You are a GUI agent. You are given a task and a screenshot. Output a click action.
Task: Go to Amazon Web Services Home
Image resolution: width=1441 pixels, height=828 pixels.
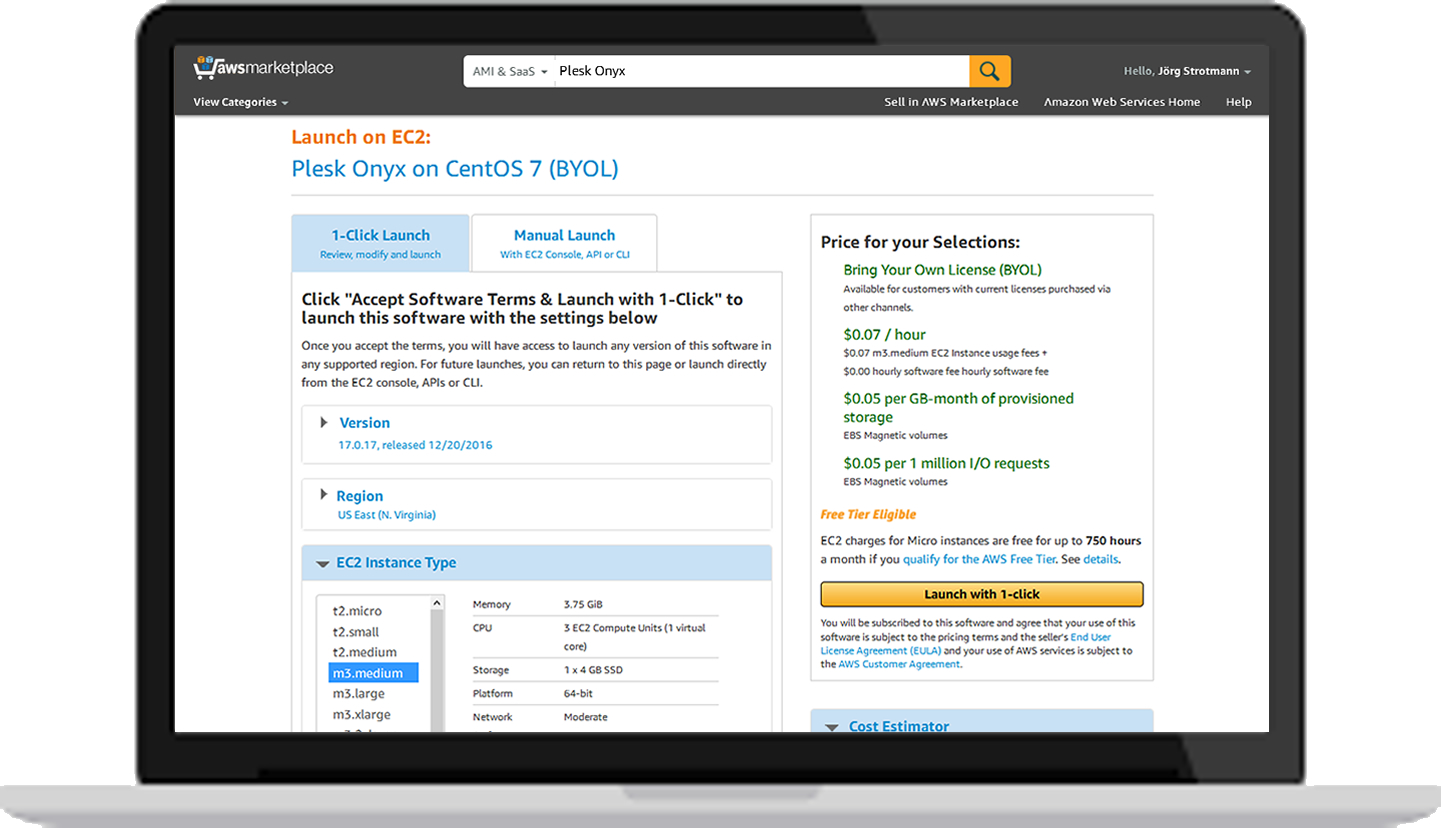point(1122,102)
